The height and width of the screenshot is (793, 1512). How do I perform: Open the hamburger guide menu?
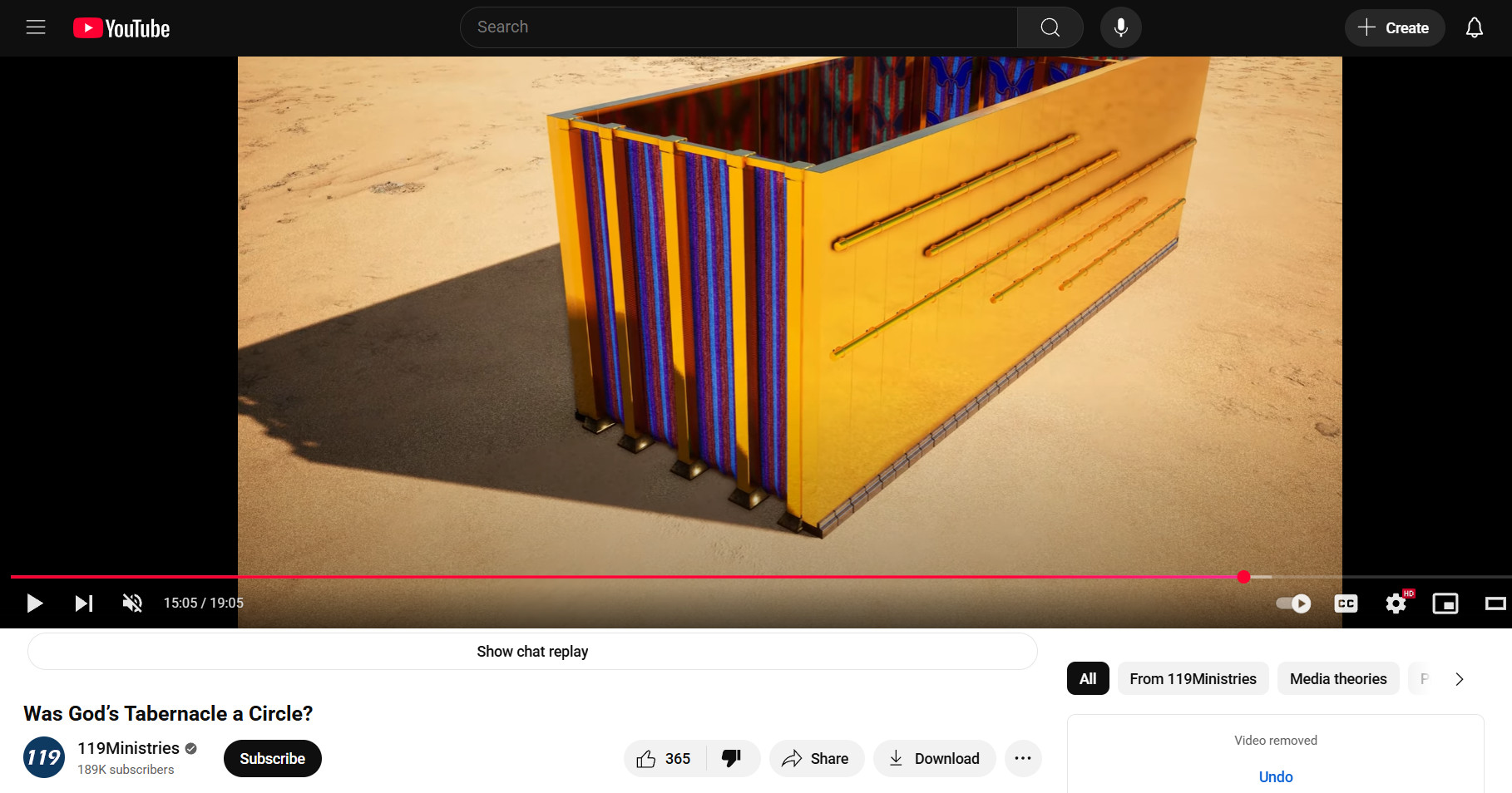tap(36, 27)
